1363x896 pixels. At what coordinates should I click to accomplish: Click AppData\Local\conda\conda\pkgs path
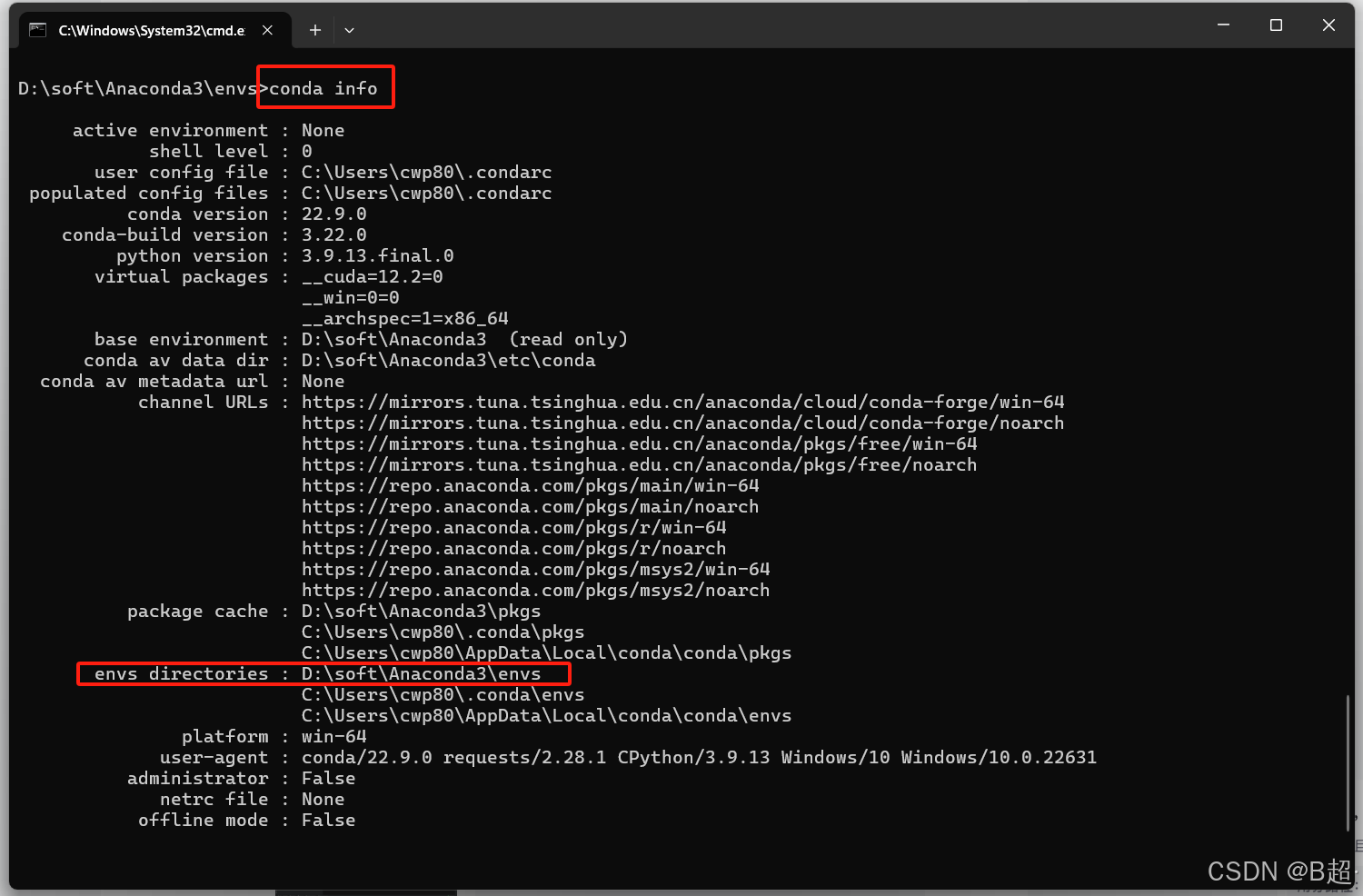547,652
